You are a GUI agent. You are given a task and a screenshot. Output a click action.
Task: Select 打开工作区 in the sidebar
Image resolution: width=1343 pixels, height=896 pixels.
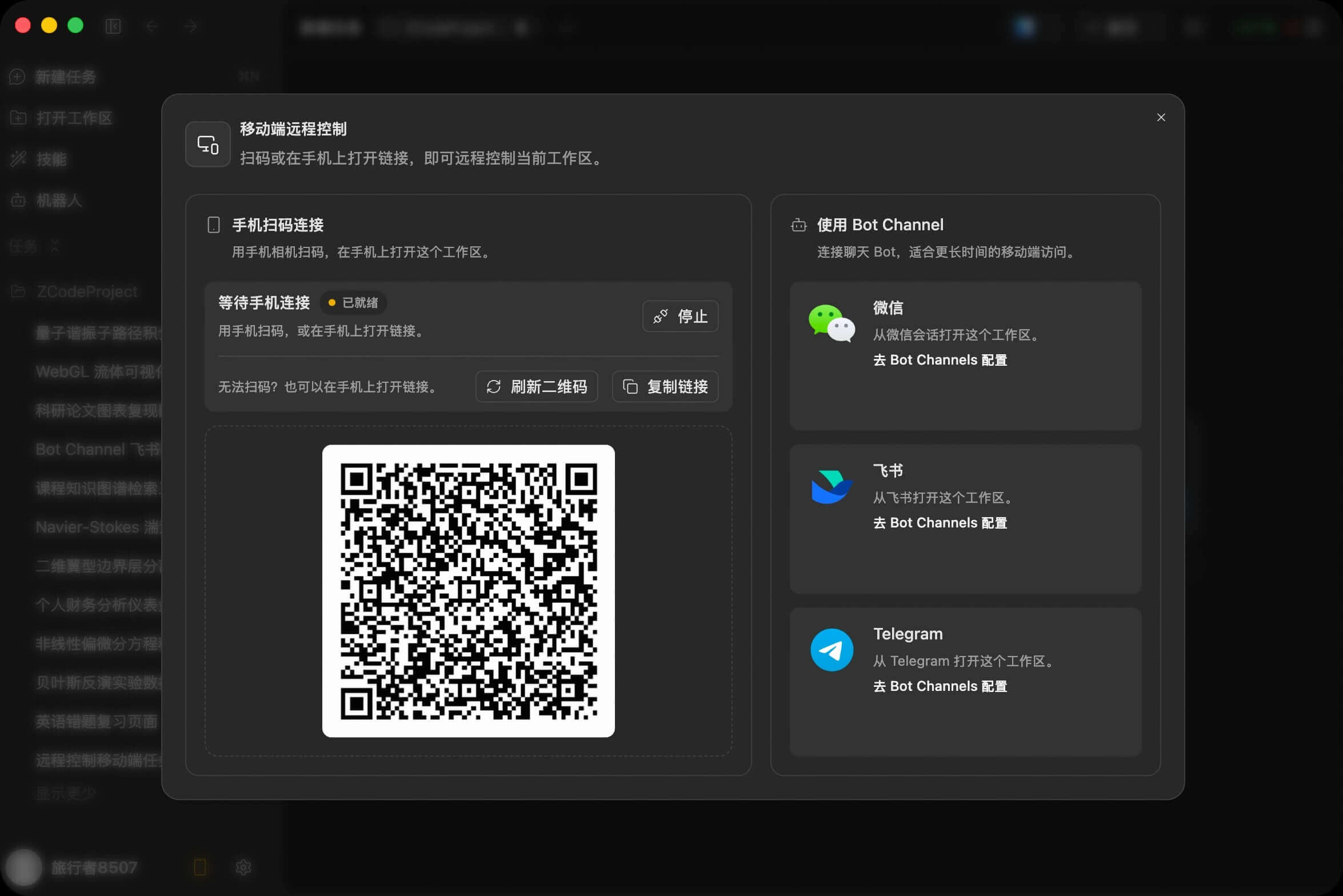click(x=74, y=118)
